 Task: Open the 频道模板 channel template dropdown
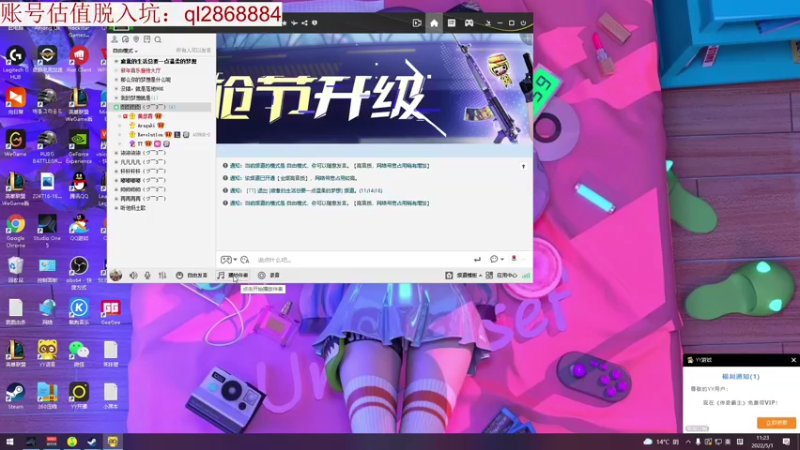coord(464,275)
